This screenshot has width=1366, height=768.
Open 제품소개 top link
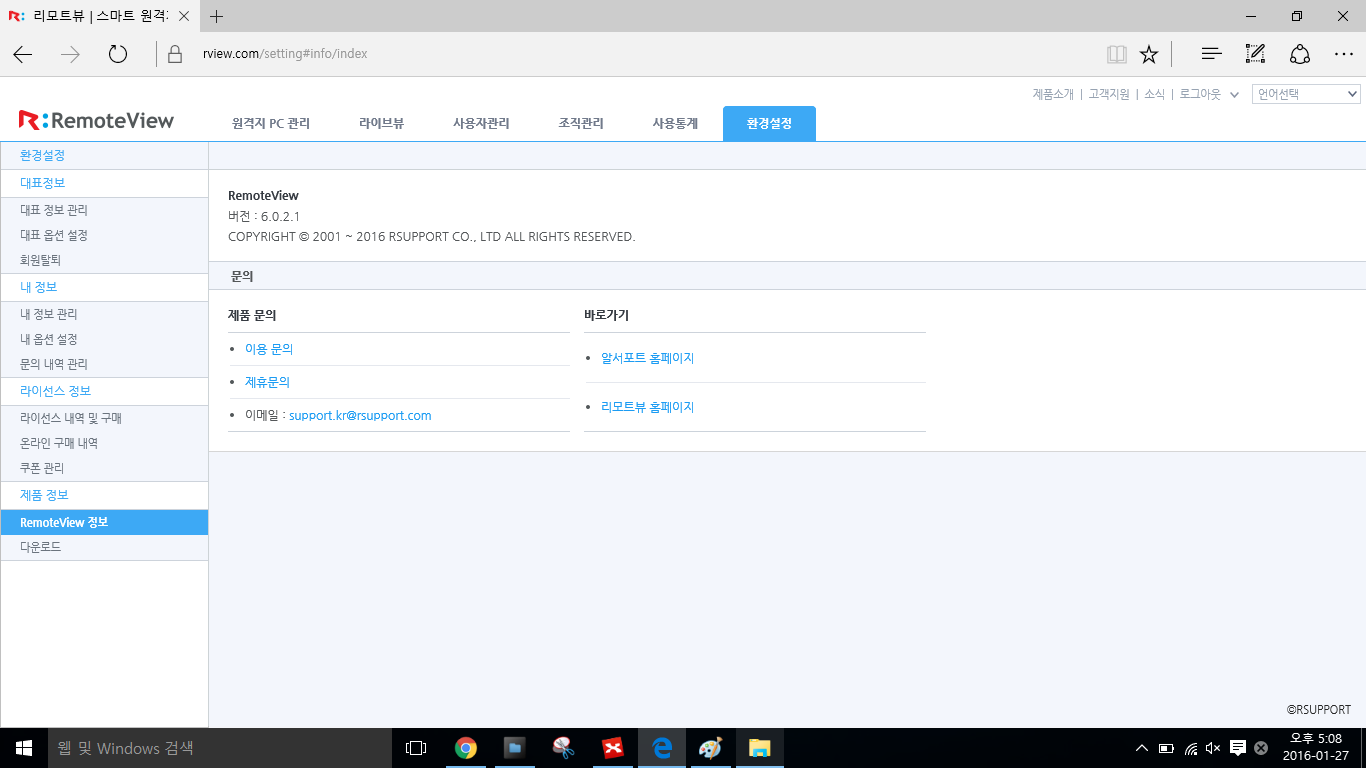(1053, 94)
